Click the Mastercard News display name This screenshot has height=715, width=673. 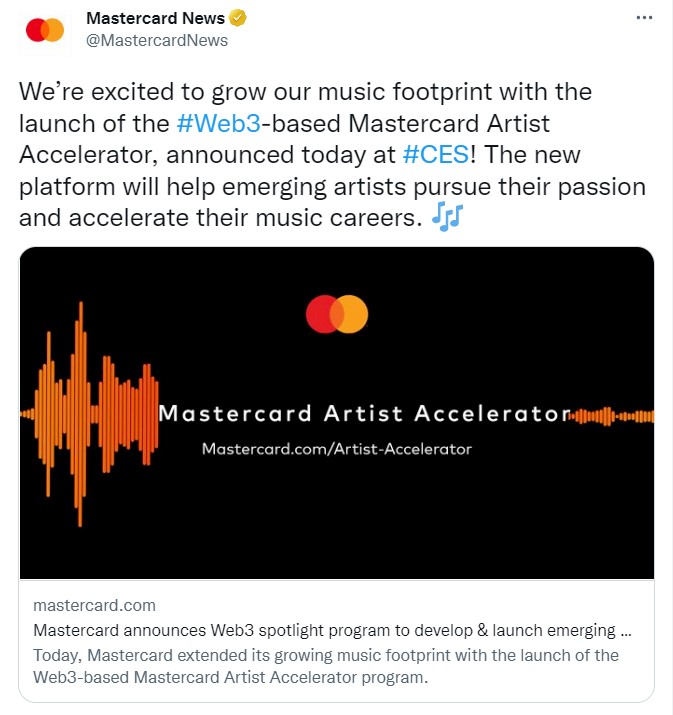coord(155,18)
